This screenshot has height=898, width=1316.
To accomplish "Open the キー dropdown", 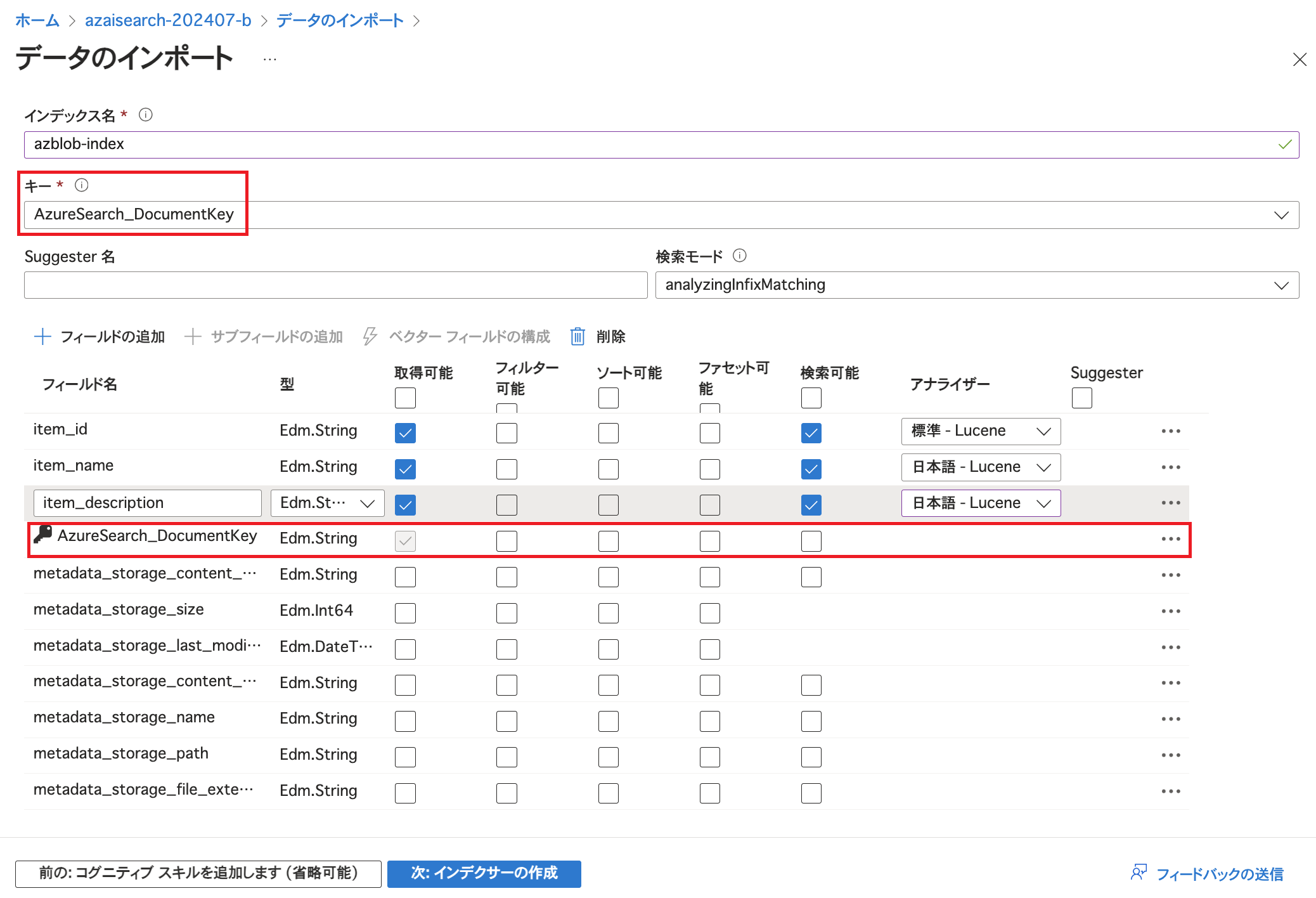I will [662, 215].
